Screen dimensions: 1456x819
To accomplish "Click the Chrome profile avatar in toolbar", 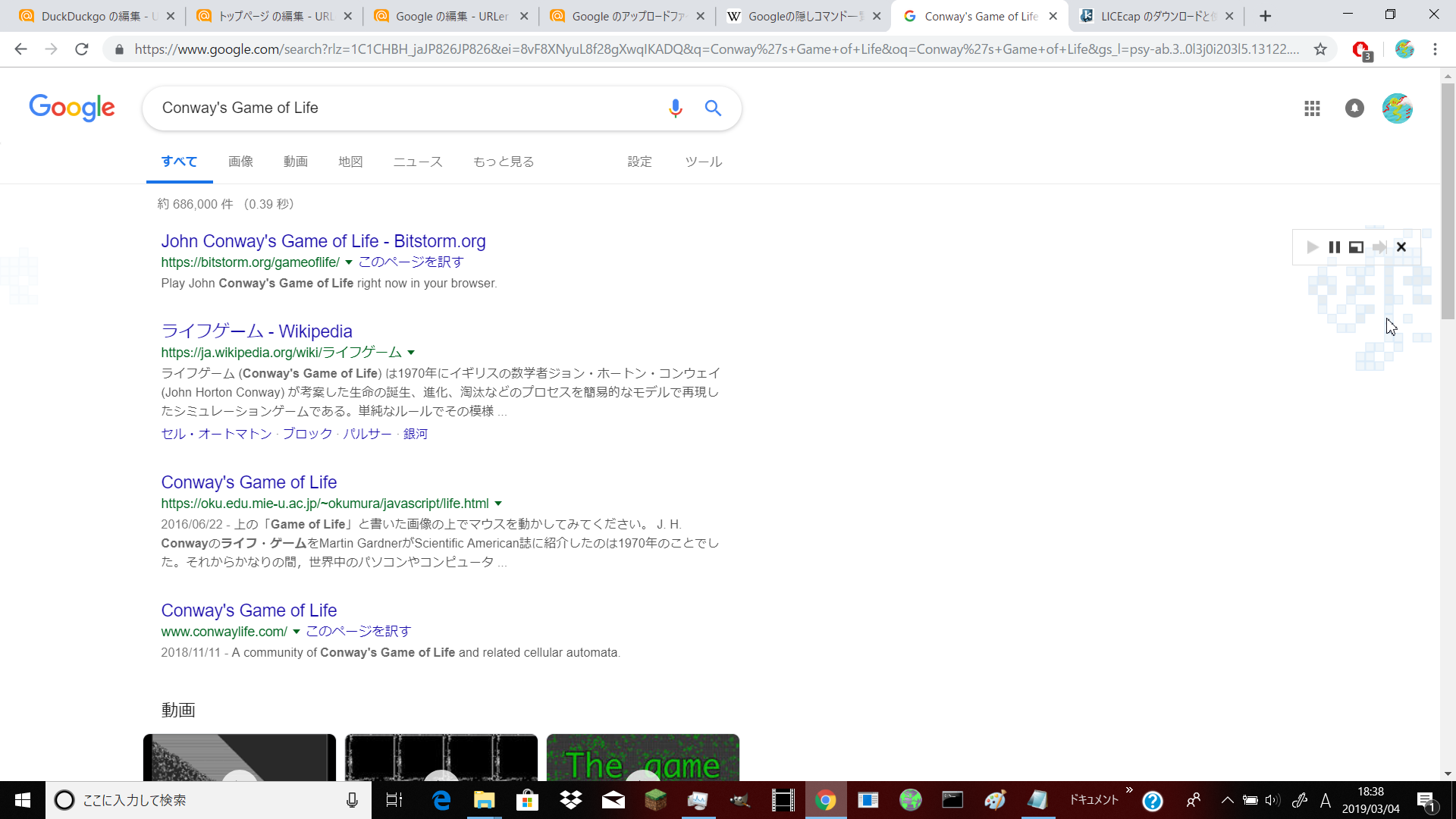I will pyautogui.click(x=1404, y=49).
